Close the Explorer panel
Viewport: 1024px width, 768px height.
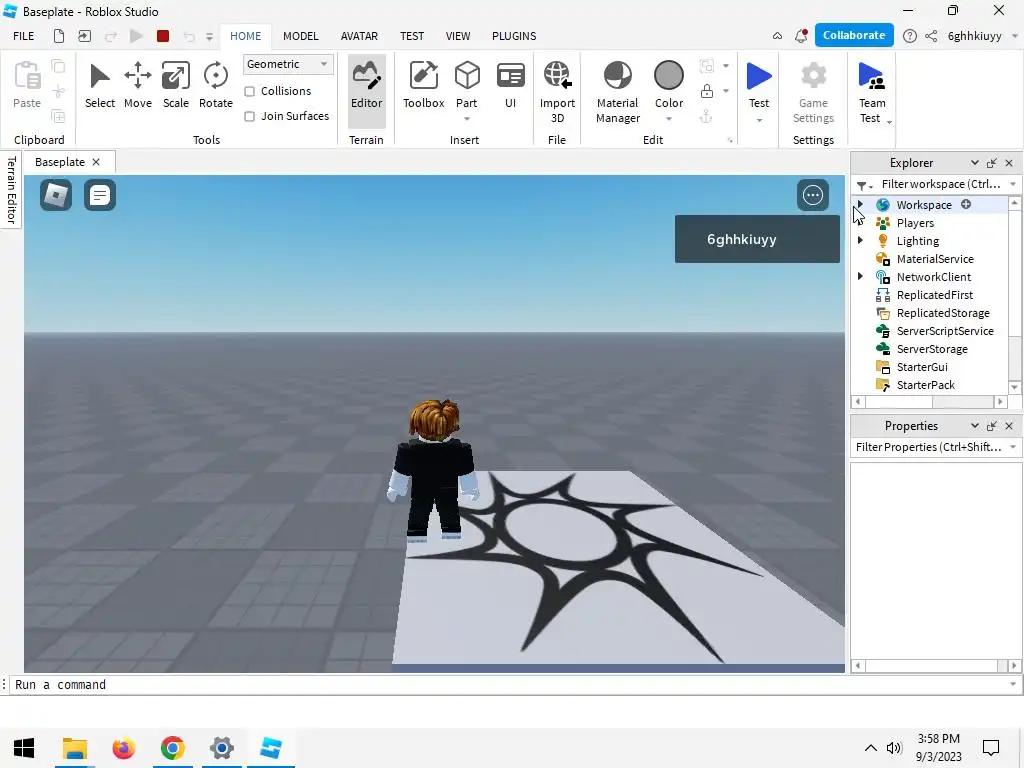(1009, 163)
